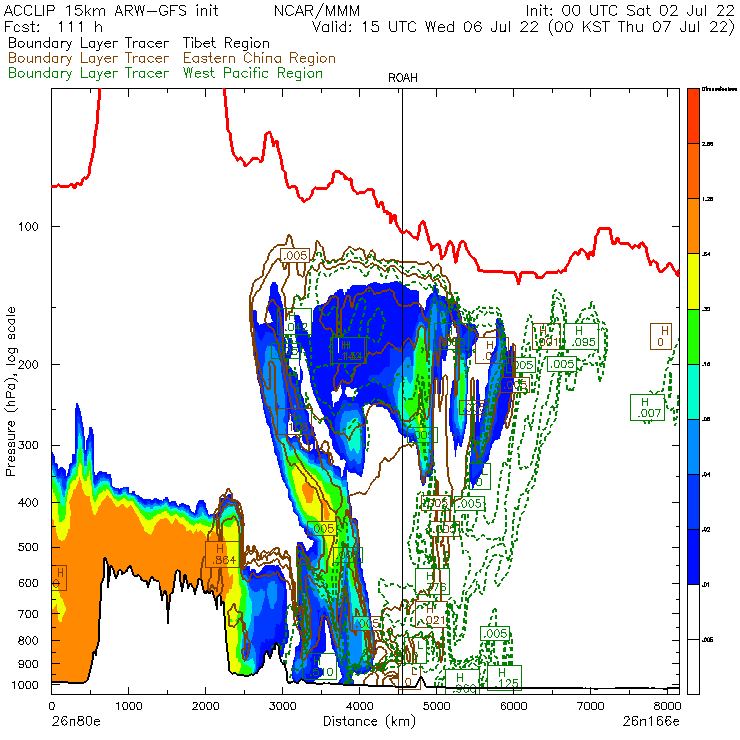Viewport: 740px width, 740px height.
Task: Click the 8000 km distance axis label
Action: pyautogui.click(x=667, y=706)
